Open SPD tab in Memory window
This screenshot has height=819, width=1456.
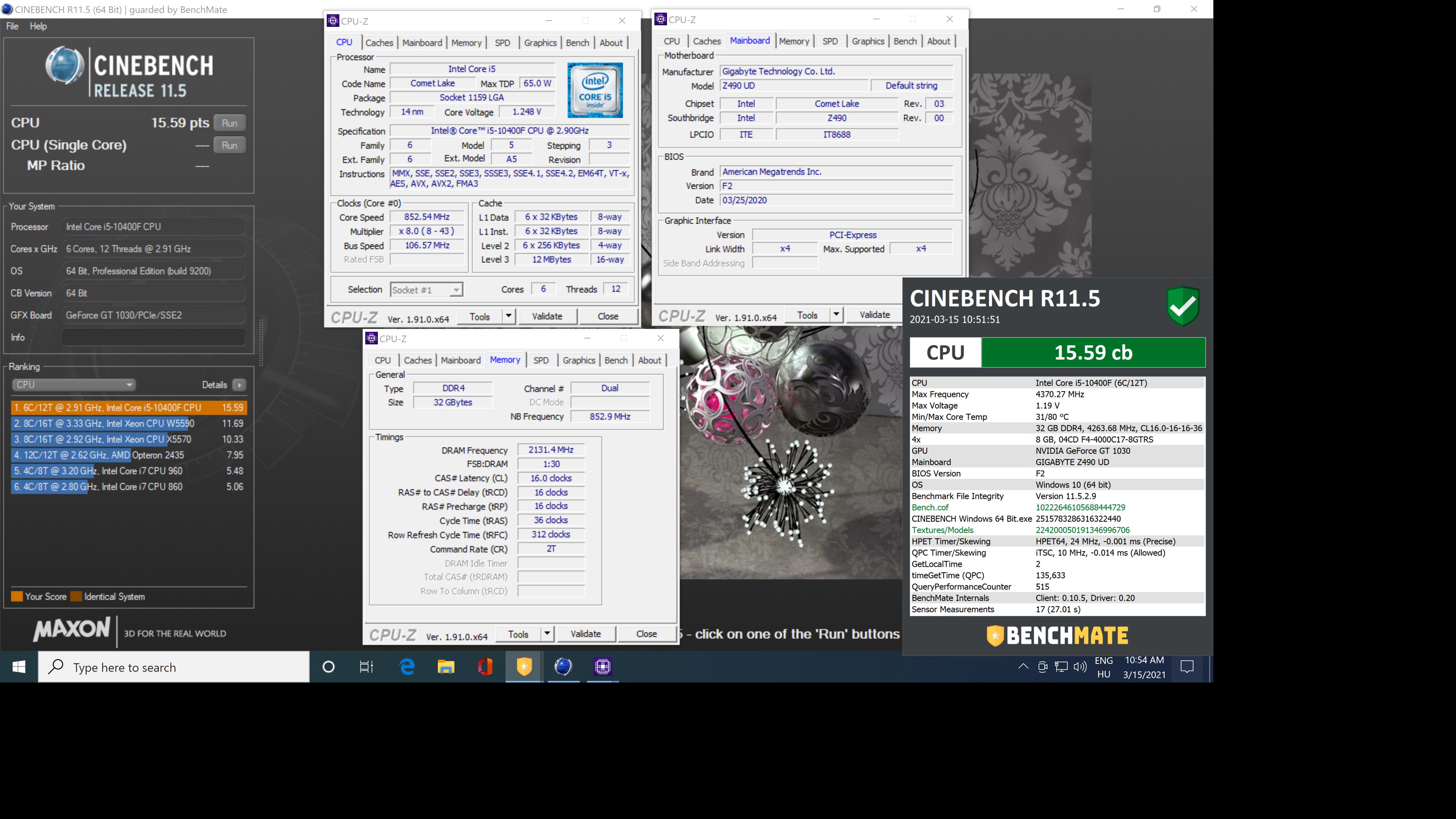pos(541,360)
